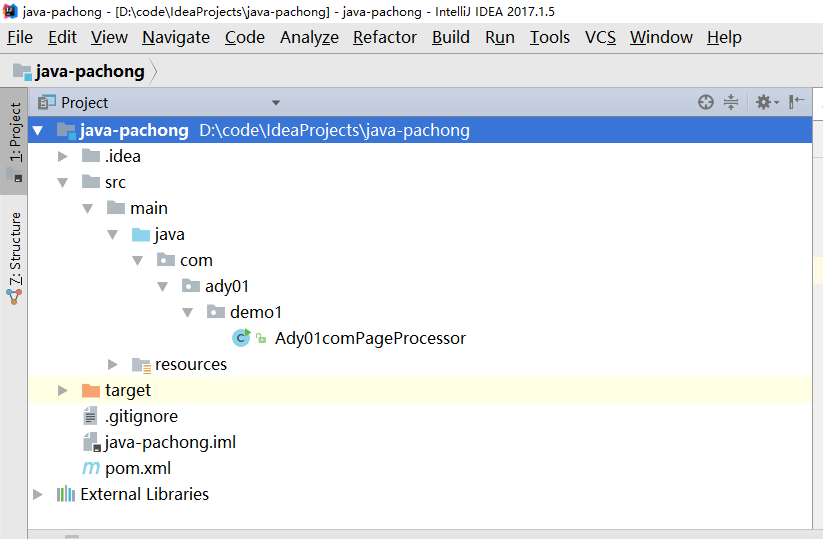Collapse the java-pachong root project arrow
823x539 pixels.
coord(38,130)
